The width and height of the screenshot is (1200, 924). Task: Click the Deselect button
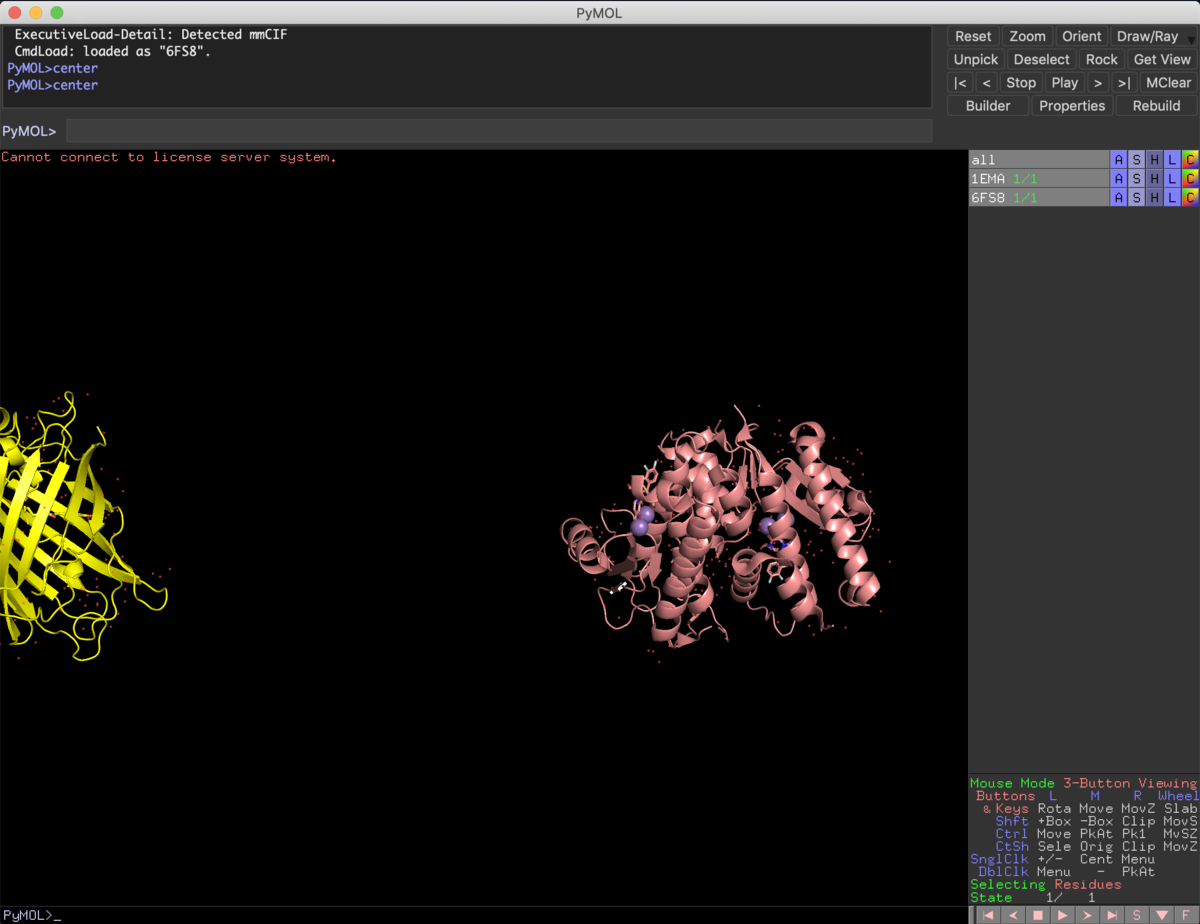1042,59
